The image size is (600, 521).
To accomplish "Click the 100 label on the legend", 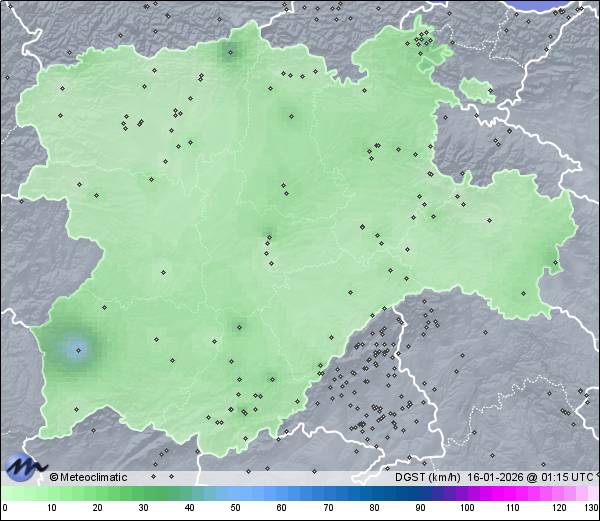I will coord(467,509).
